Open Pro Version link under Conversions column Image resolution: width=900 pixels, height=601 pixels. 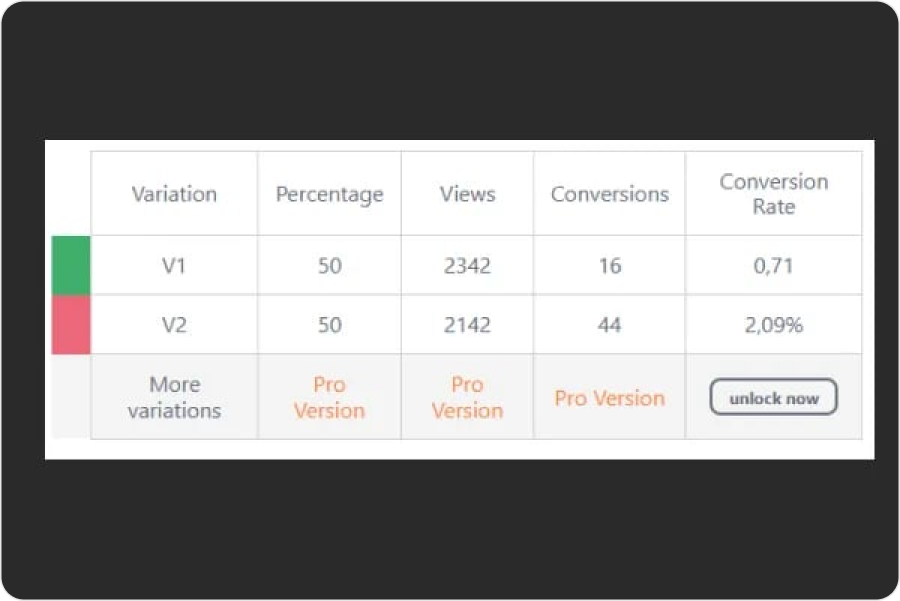(608, 398)
